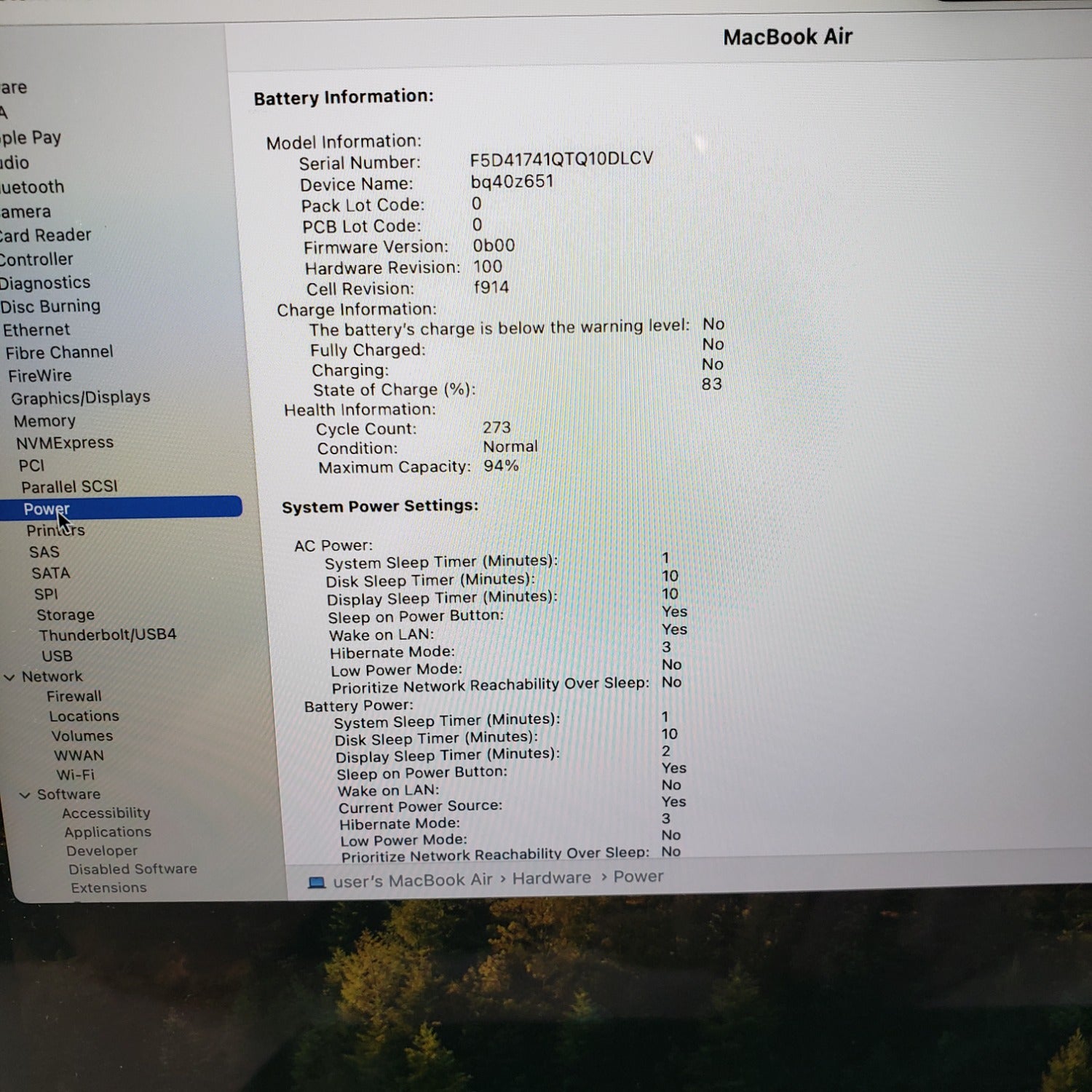
Task: Select Extensions under Software
Action: [108, 888]
